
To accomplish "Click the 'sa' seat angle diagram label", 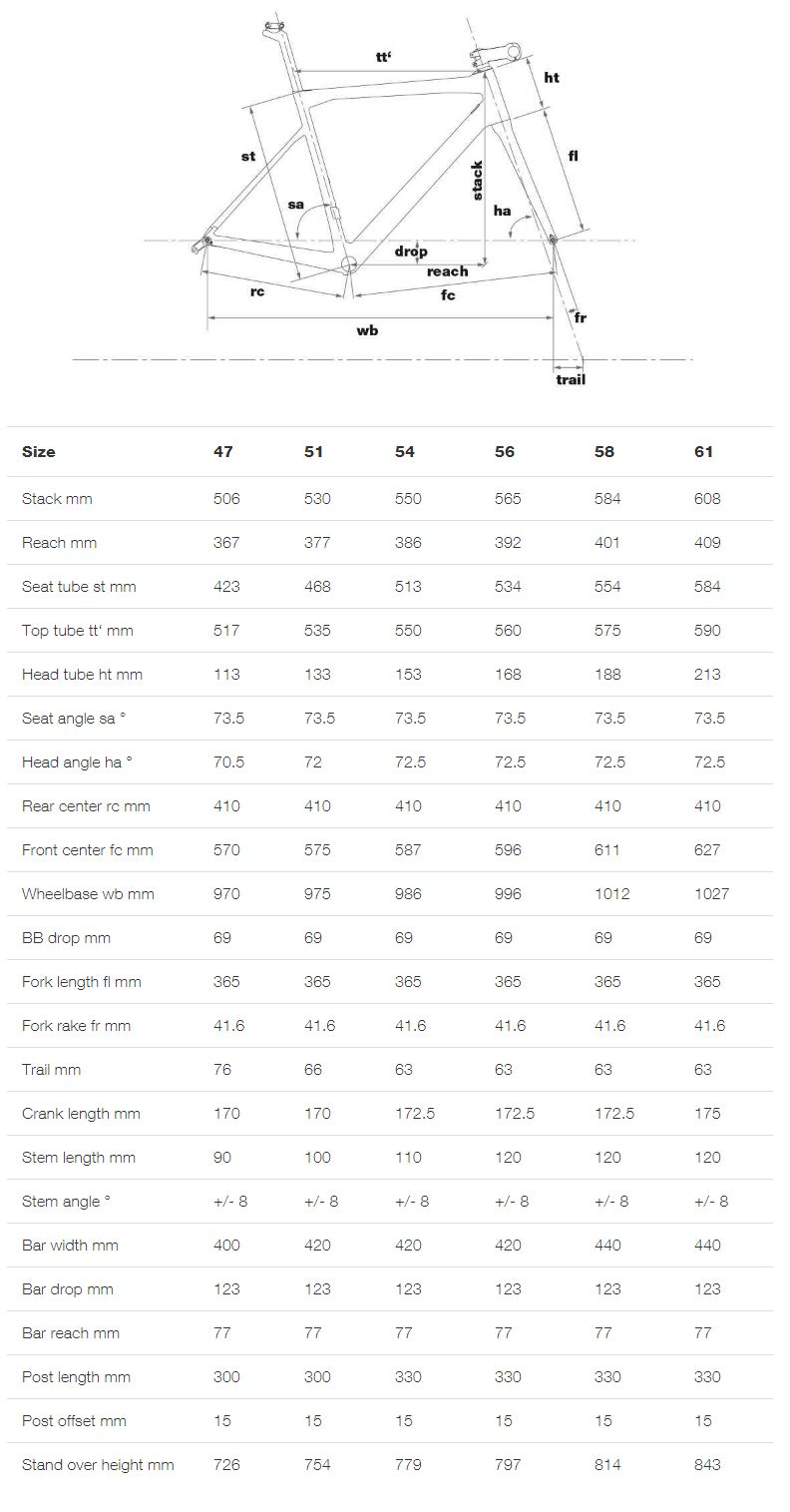I will (x=296, y=205).
